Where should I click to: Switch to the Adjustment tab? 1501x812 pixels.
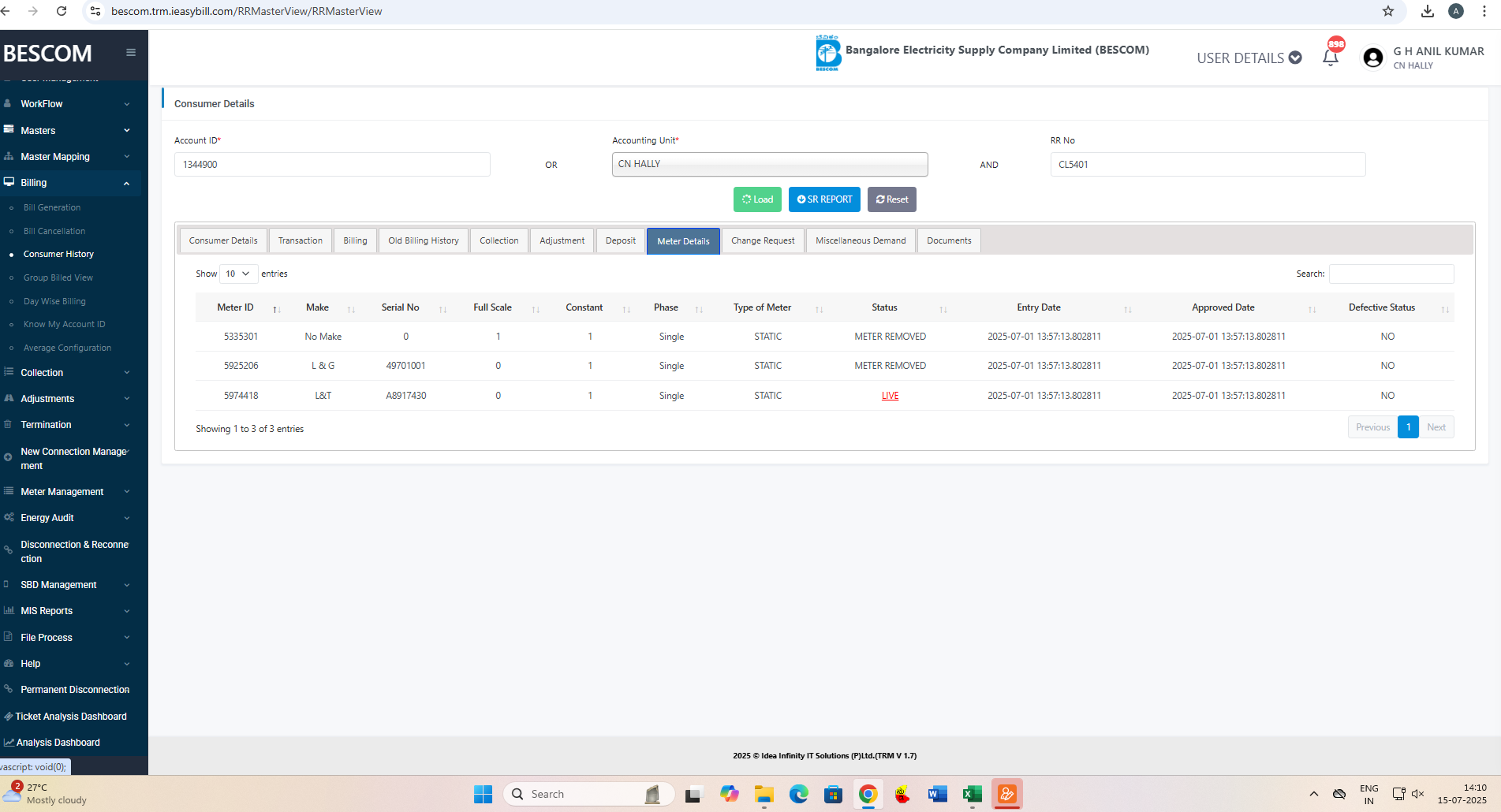pyautogui.click(x=562, y=240)
